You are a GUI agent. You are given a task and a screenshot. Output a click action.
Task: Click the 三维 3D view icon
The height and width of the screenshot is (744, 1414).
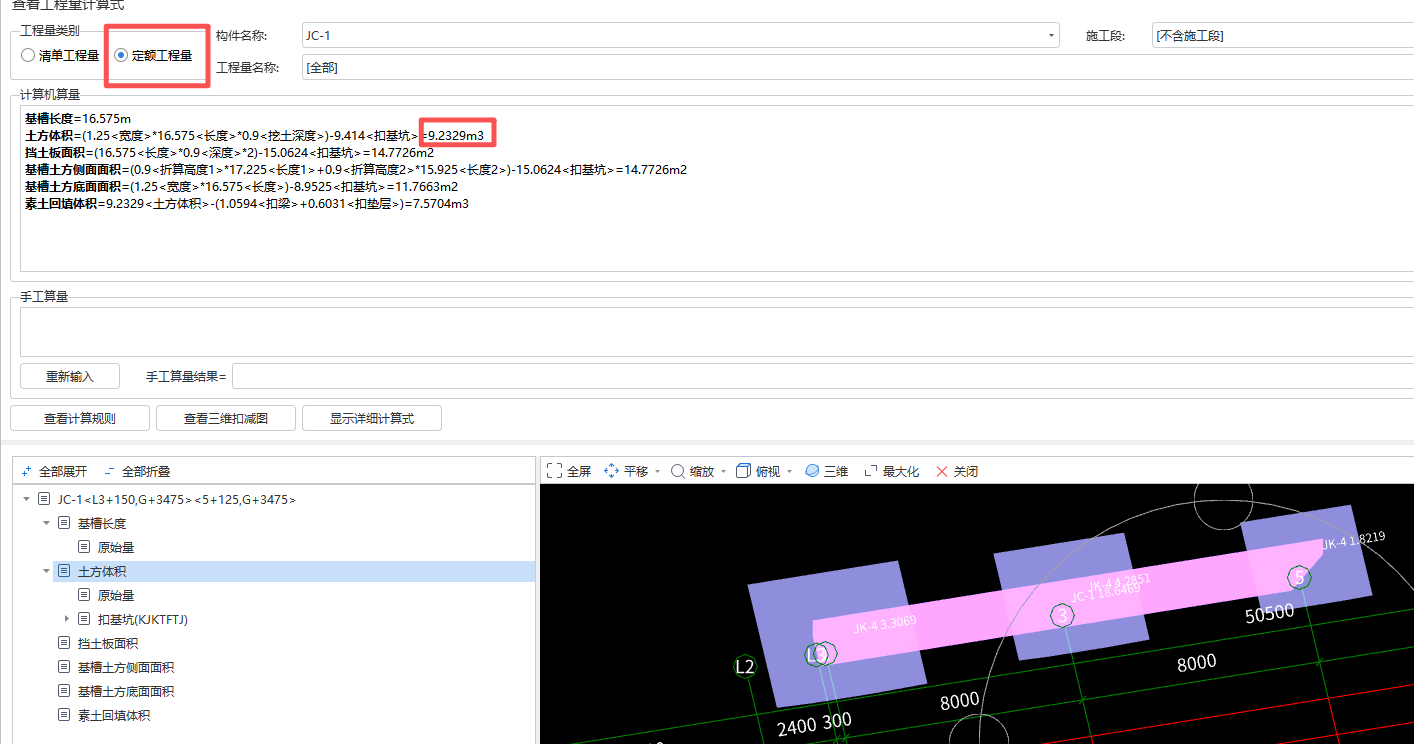pos(812,471)
